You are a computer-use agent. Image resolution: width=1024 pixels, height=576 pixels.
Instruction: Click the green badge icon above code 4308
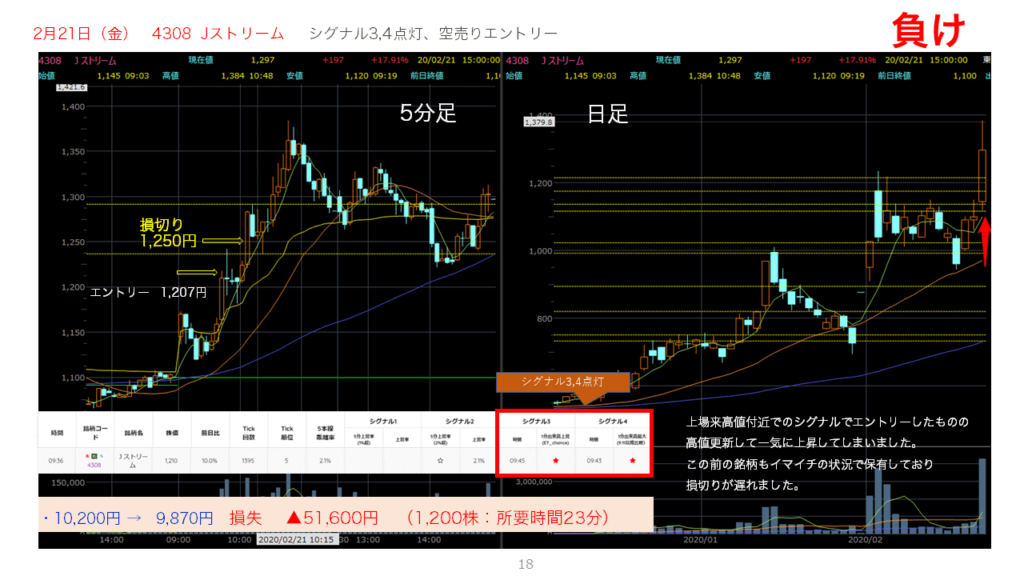94,456
